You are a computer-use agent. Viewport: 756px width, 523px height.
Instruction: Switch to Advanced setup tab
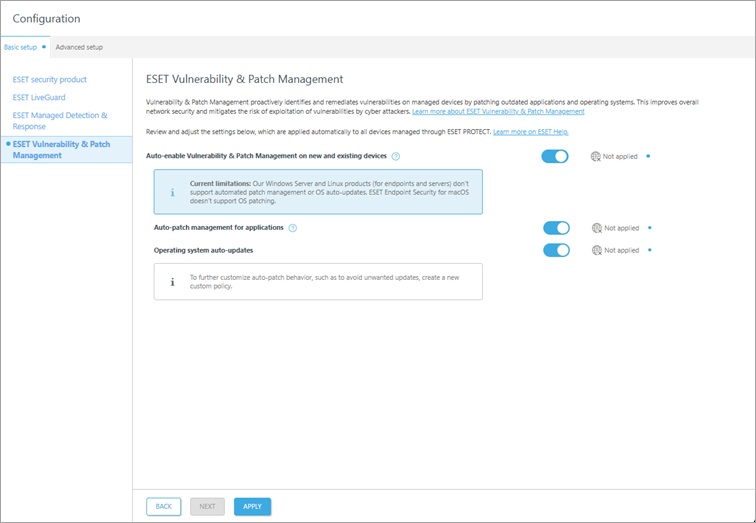click(x=79, y=47)
